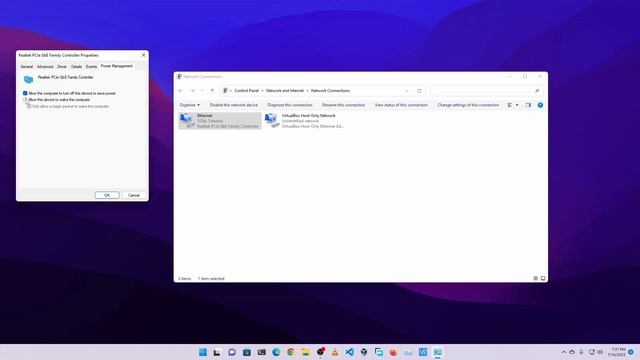
Task: Refresh the Network Connections view
Action: pos(419,91)
